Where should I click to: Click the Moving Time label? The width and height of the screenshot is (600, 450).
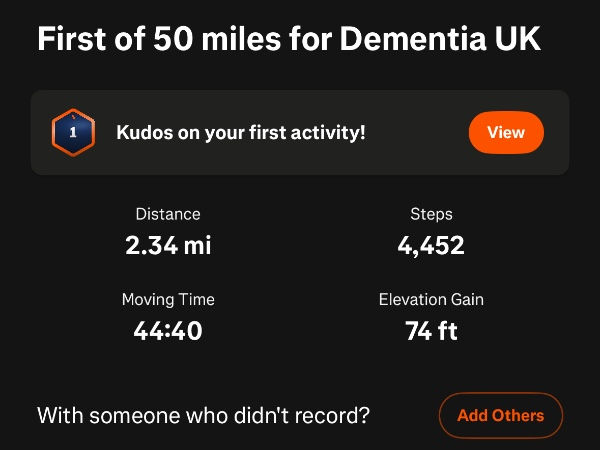(168, 300)
